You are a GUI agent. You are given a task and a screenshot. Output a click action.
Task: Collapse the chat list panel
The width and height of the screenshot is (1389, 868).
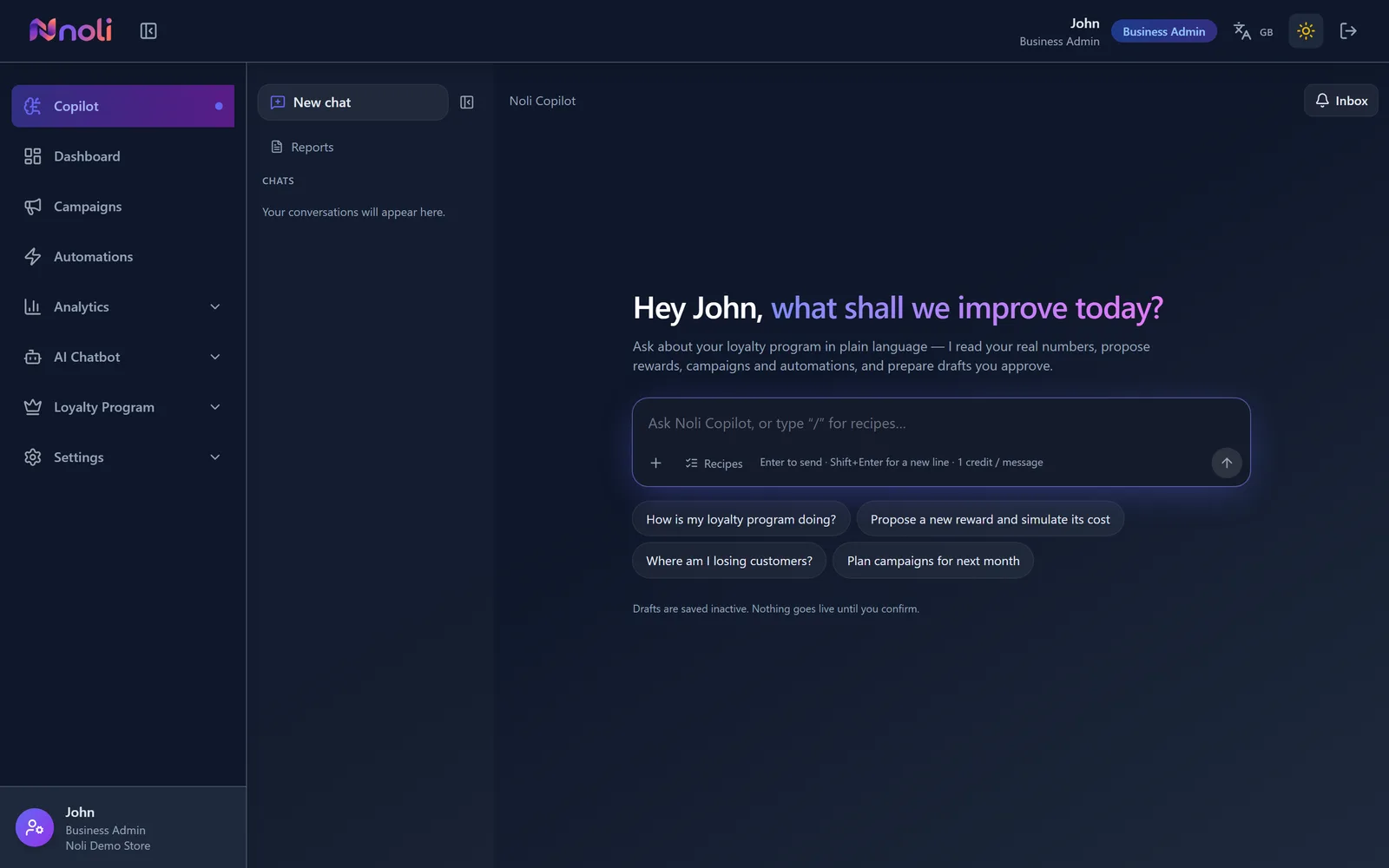click(467, 102)
